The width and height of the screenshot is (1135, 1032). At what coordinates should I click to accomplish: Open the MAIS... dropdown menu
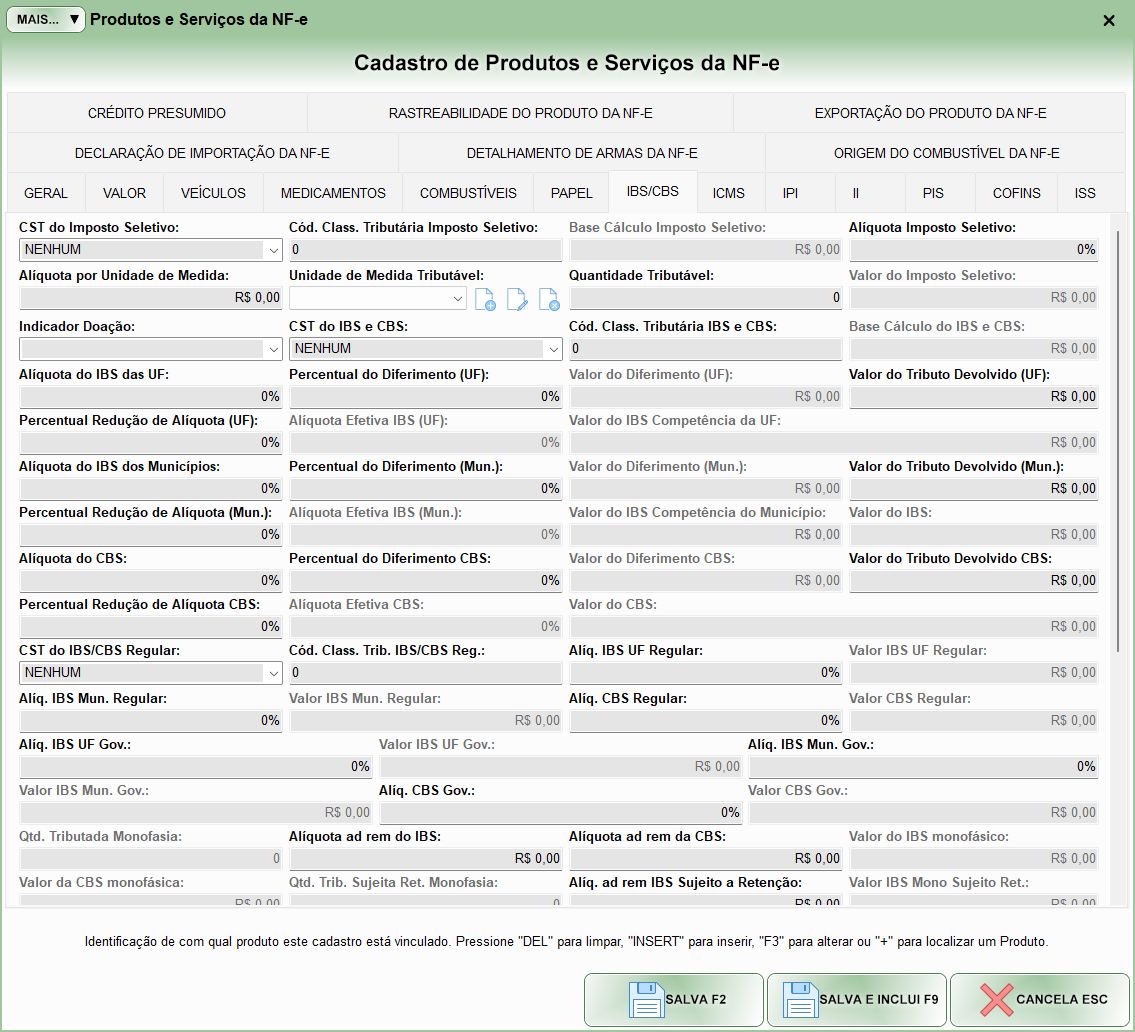(x=46, y=19)
